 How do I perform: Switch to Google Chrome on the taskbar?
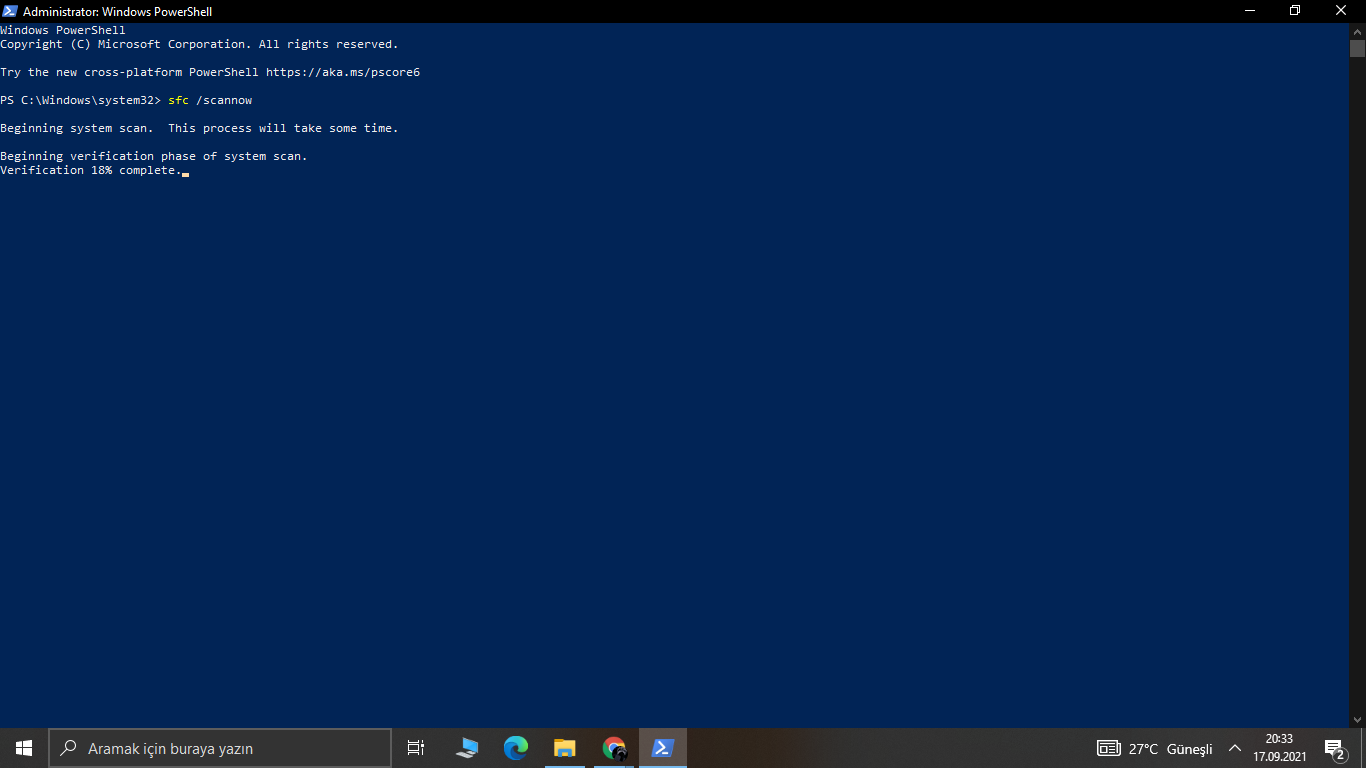click(614, 748)
